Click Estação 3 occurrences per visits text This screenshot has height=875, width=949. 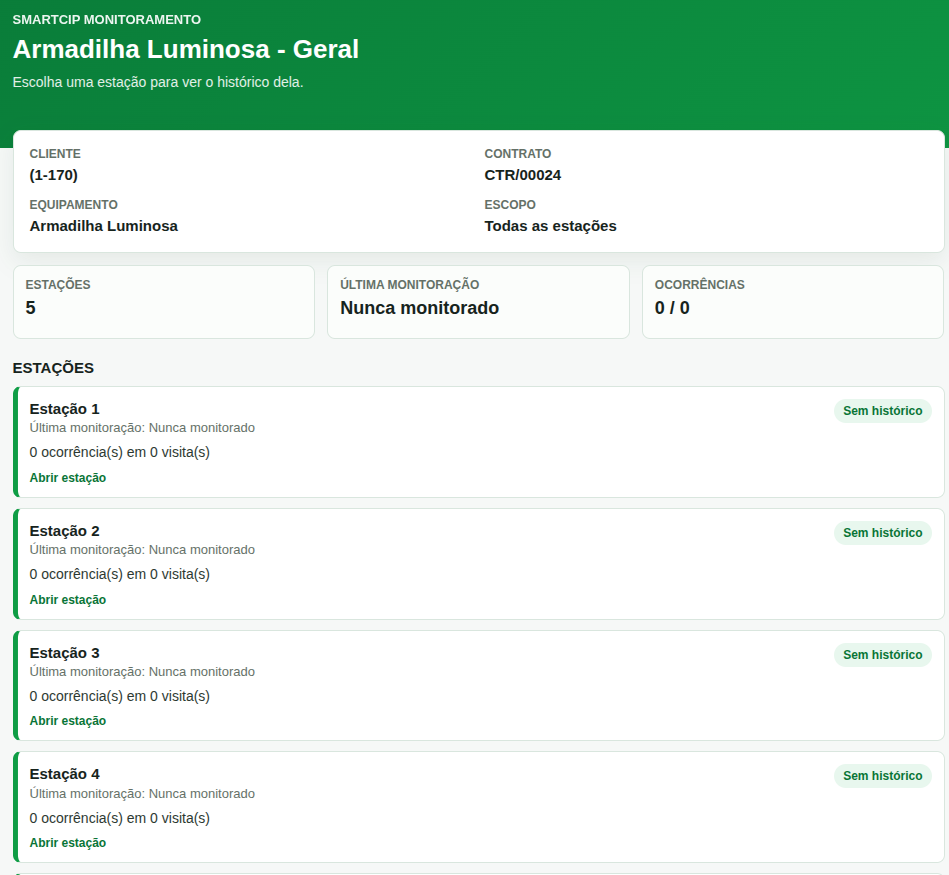[x=120, y=696]
